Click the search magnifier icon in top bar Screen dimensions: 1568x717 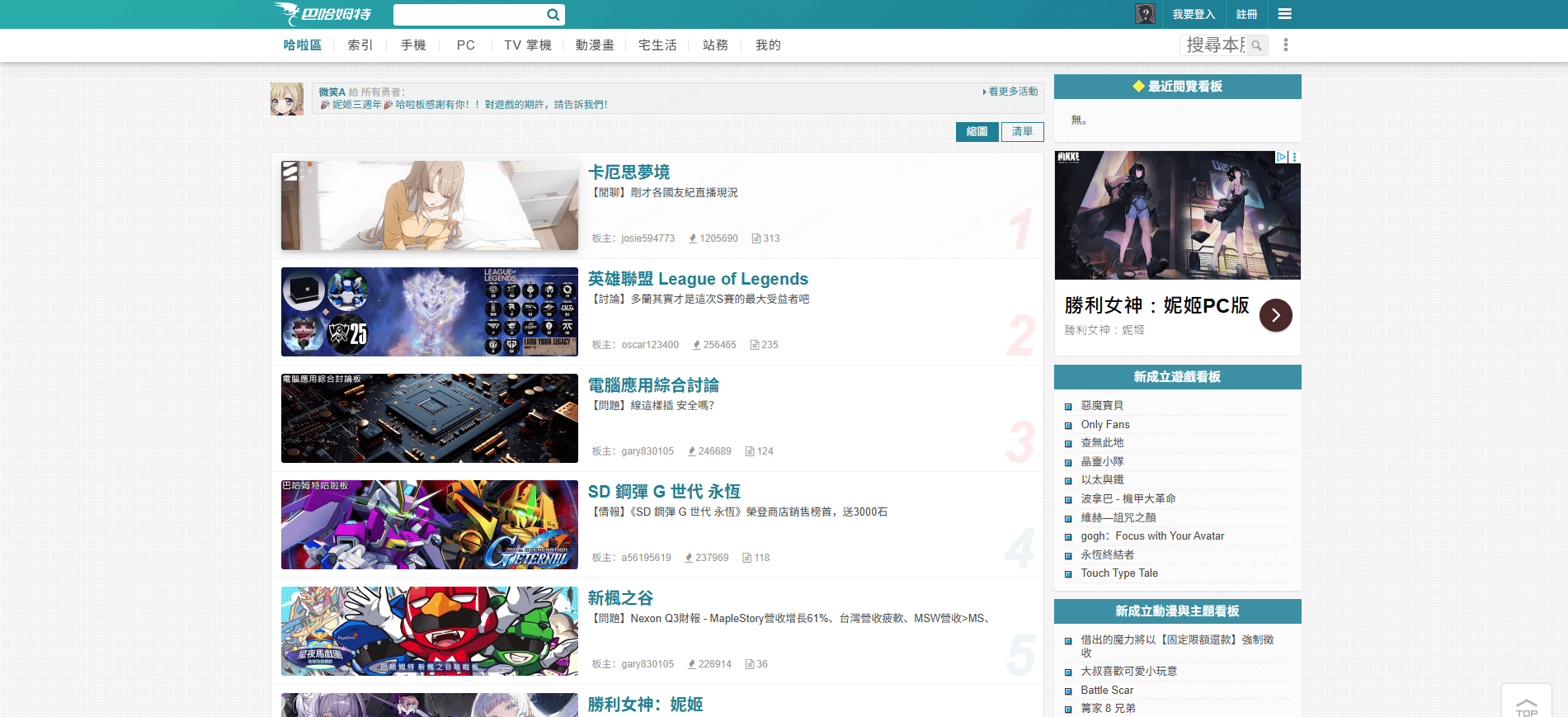pos(553,15)
